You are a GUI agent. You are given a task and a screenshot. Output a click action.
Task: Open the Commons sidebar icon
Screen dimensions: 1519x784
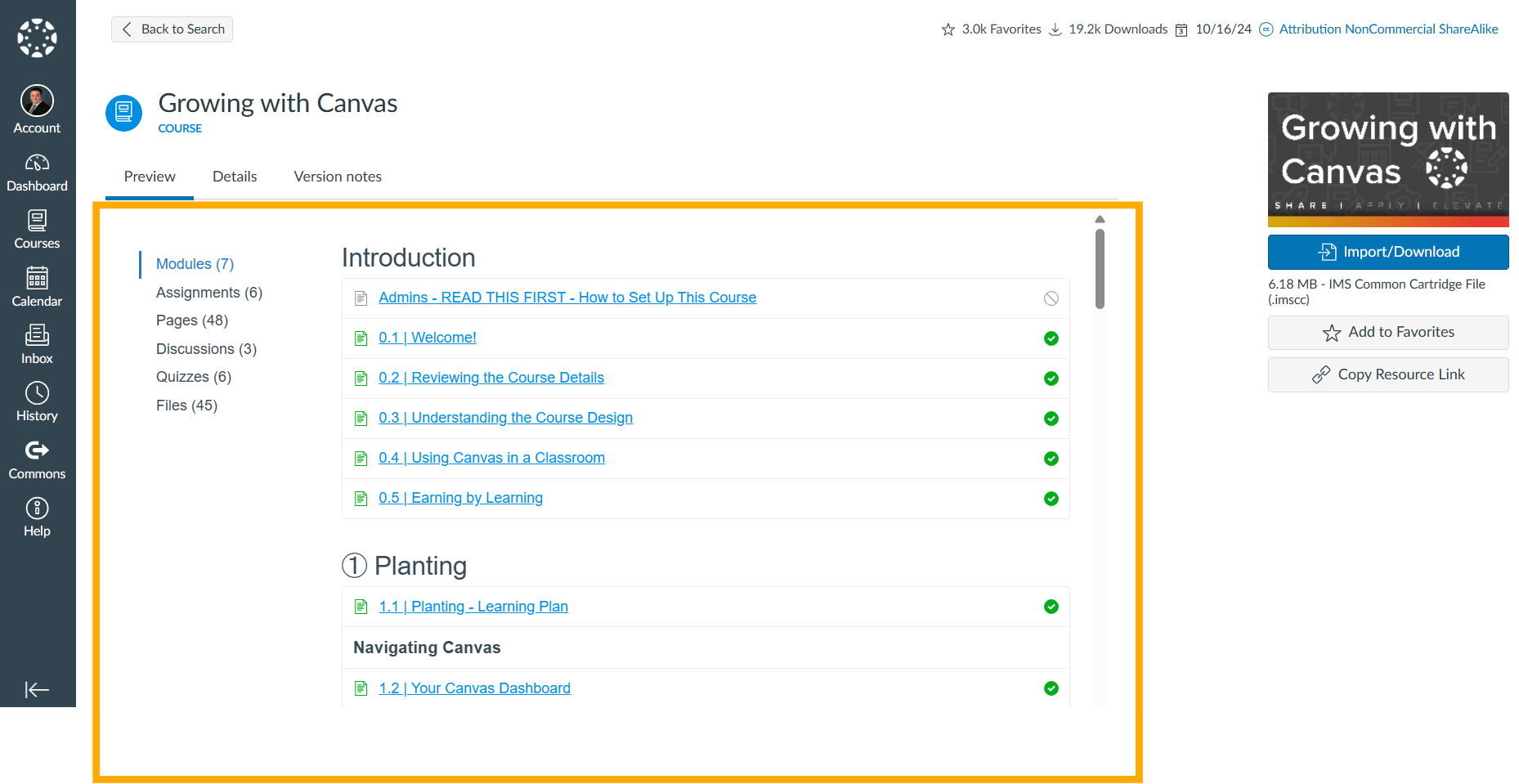coord(37,458)
